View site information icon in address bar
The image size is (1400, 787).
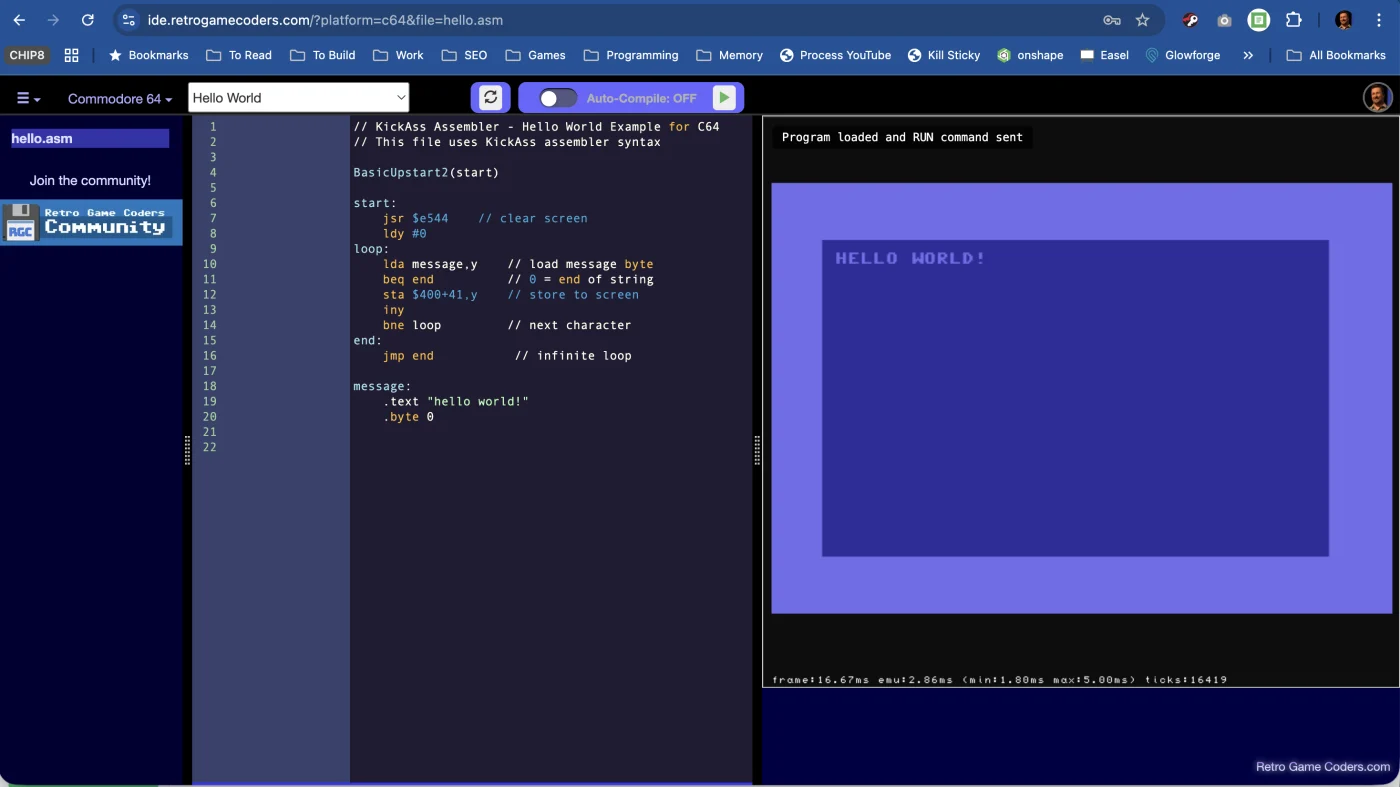coord(128,20)
